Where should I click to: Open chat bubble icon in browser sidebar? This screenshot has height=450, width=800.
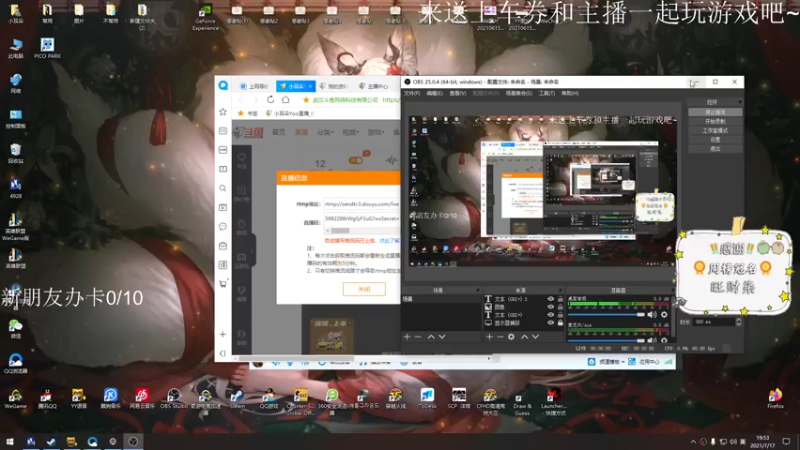[x=223, y=227]
